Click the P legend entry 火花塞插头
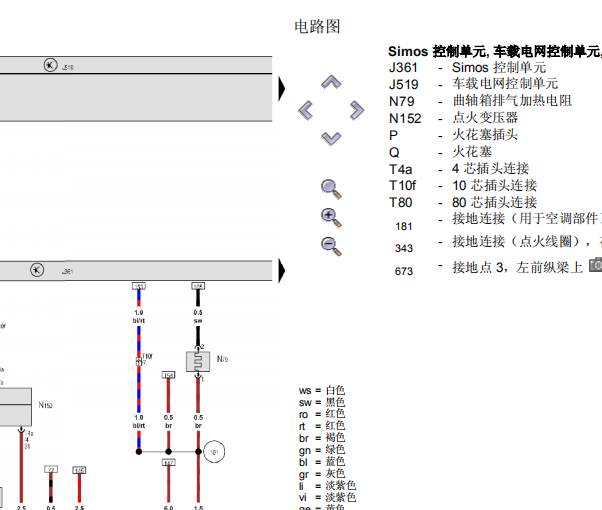This screenshot has height=510, width=602. 453,135
